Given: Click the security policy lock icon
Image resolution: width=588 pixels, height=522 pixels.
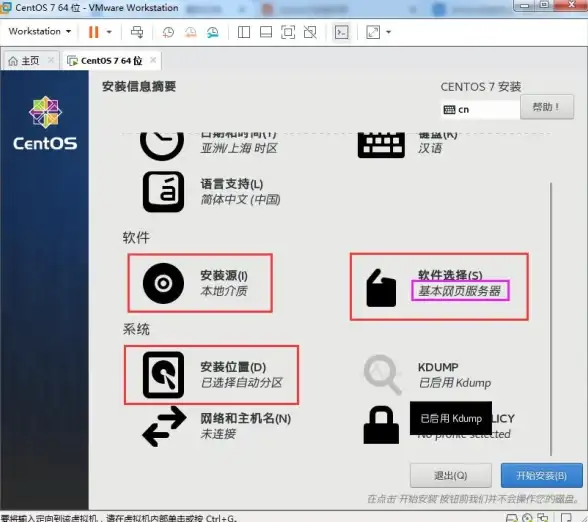Looking at the screenshot, I should click(381, 425).
